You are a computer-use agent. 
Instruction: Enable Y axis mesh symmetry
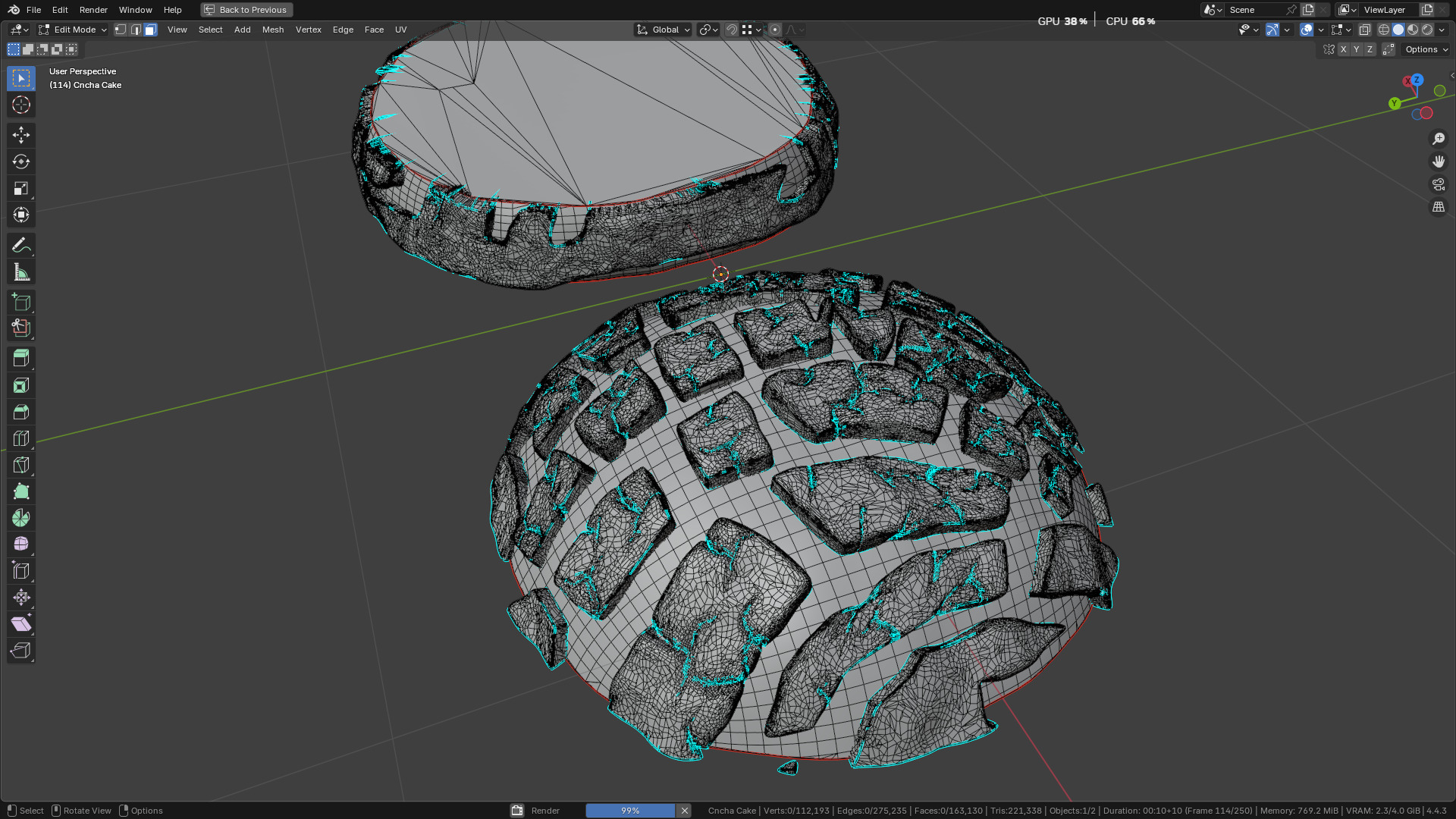pos(1356,49)
